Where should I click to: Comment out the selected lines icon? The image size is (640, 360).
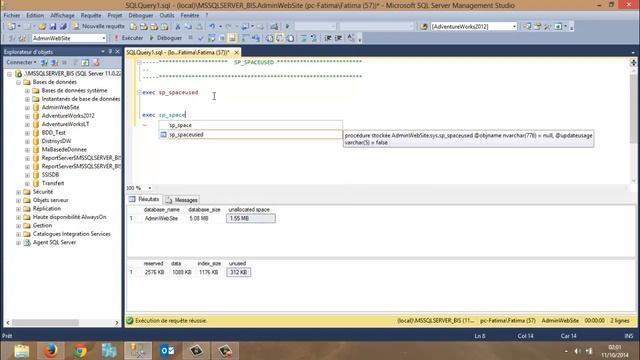point(303,38)
